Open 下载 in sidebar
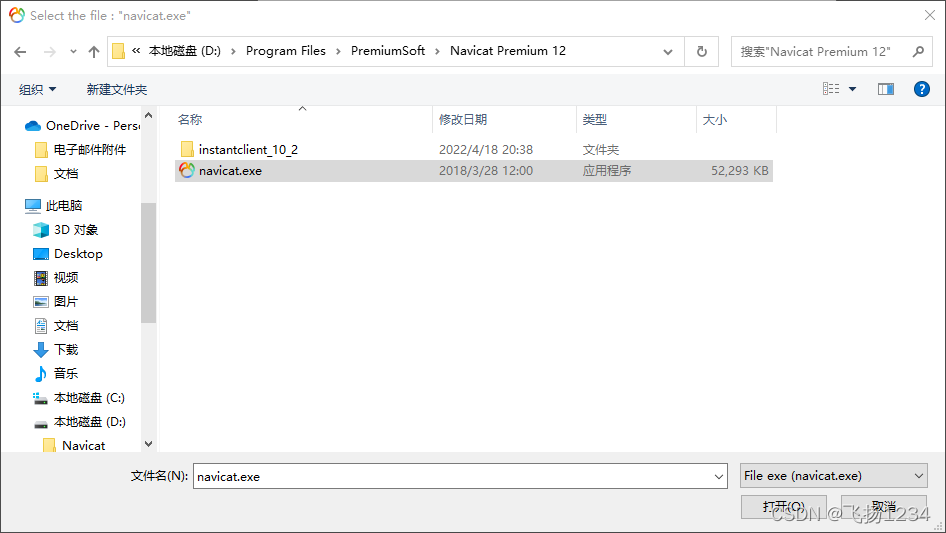Viewport: 946px width, 533px height. [56, 349]
